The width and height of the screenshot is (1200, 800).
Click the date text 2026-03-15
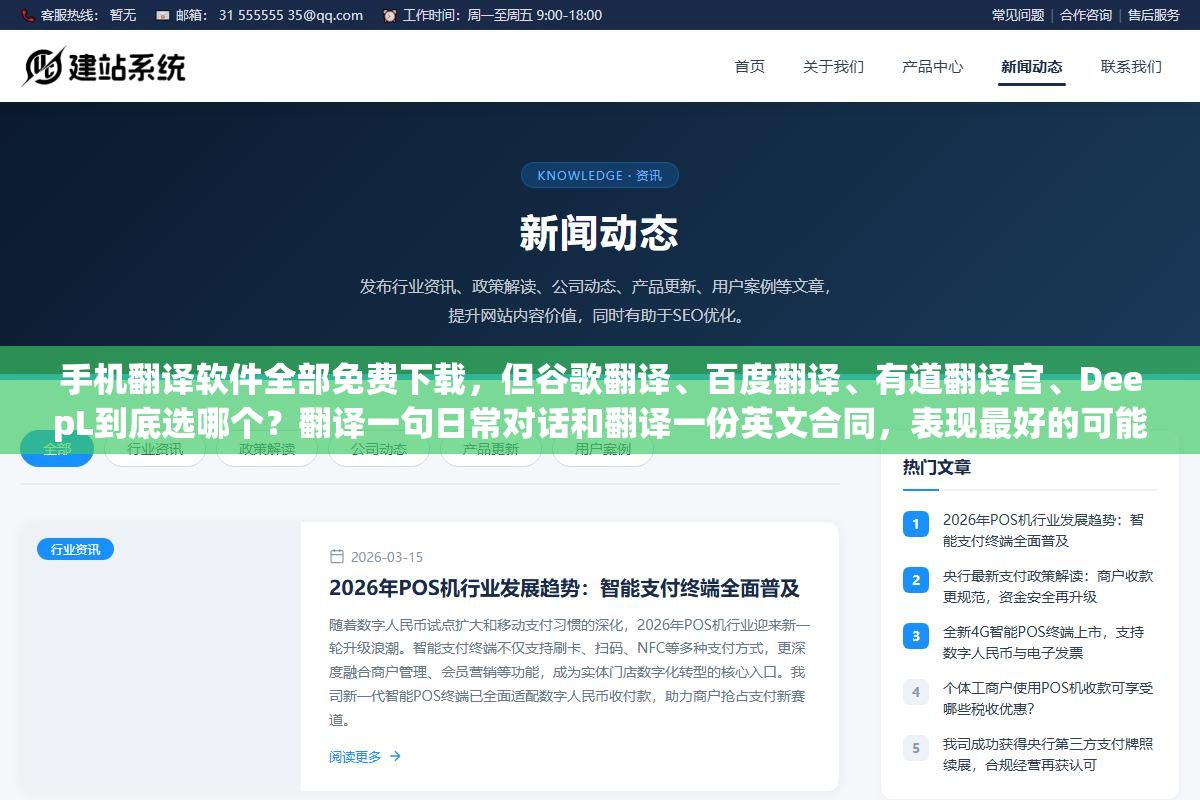[387, 557]
